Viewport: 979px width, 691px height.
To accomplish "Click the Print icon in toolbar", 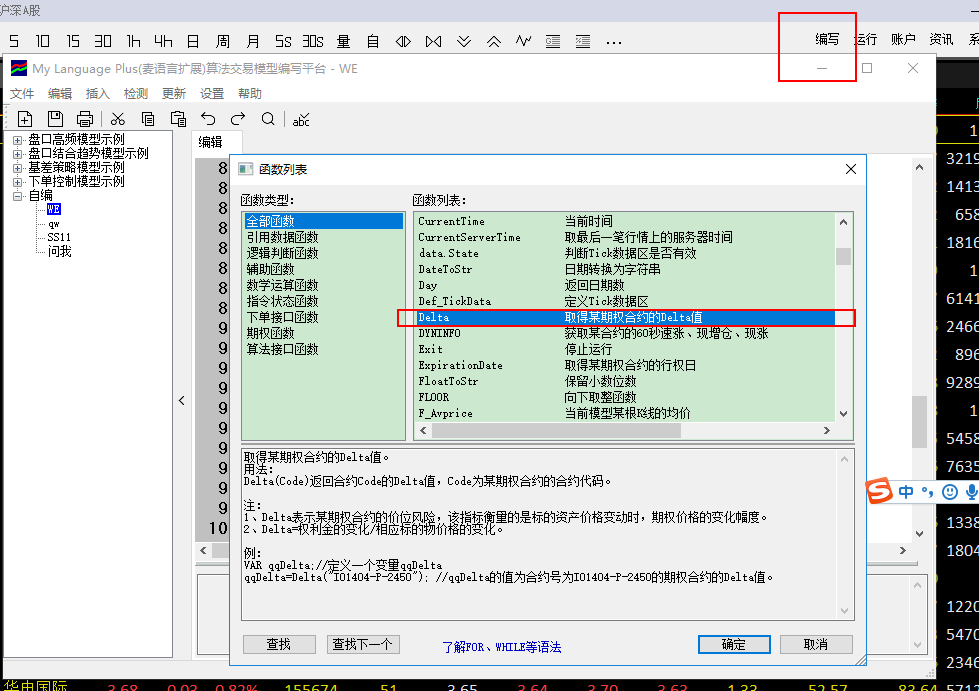I will click(x=86, y=119).
